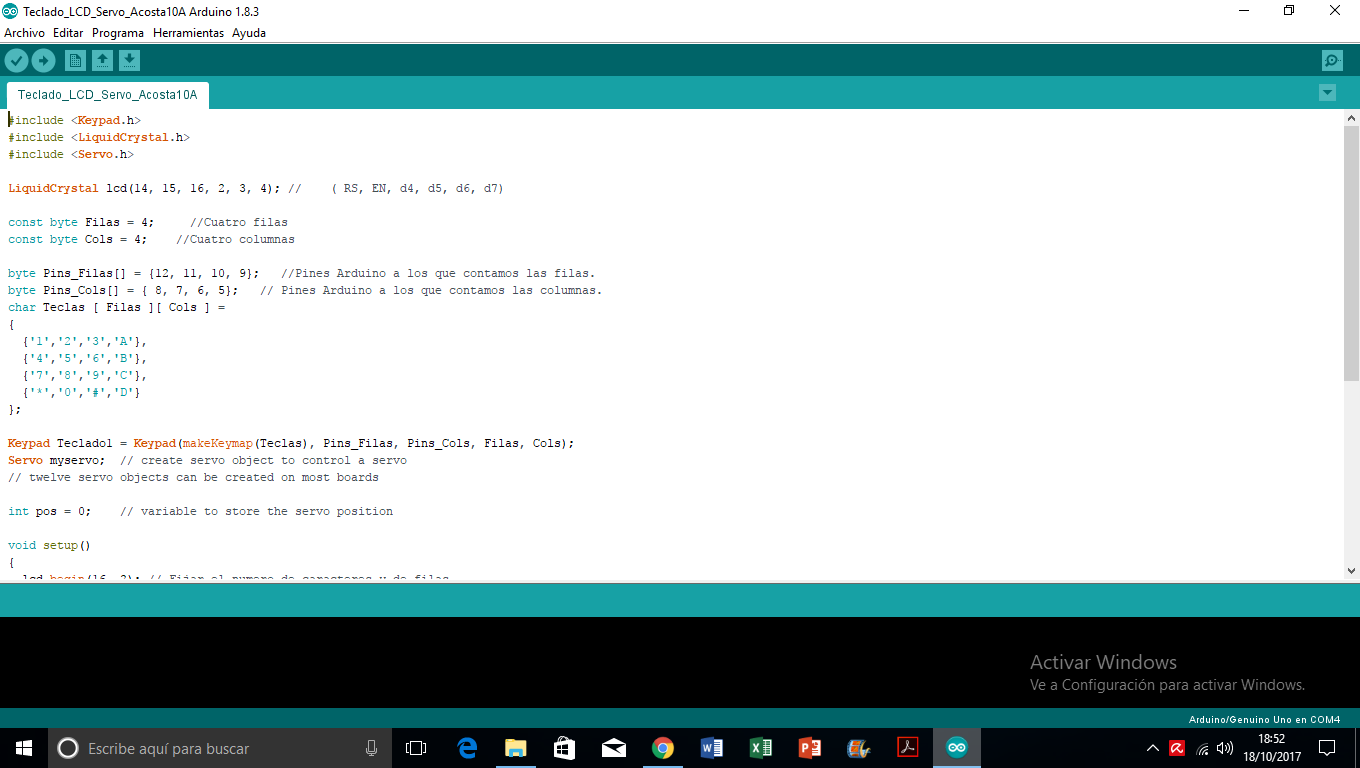Click the 'Keypad Teclado1 = Keypad(makeKeymap' line
The height and width of the screenshot is (768, 1360).
click(x=291, y=443)
